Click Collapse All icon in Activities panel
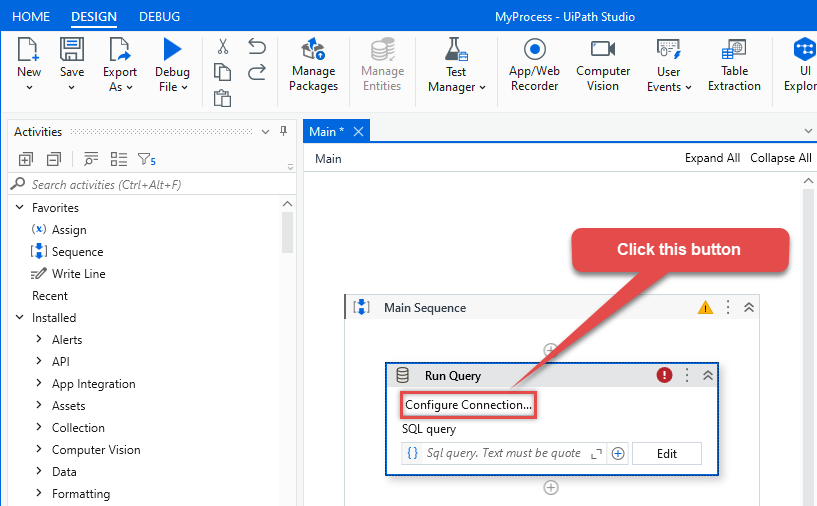The width and height of the screenshot is (817, 506). pyautogui.click(x=54, y=159)
